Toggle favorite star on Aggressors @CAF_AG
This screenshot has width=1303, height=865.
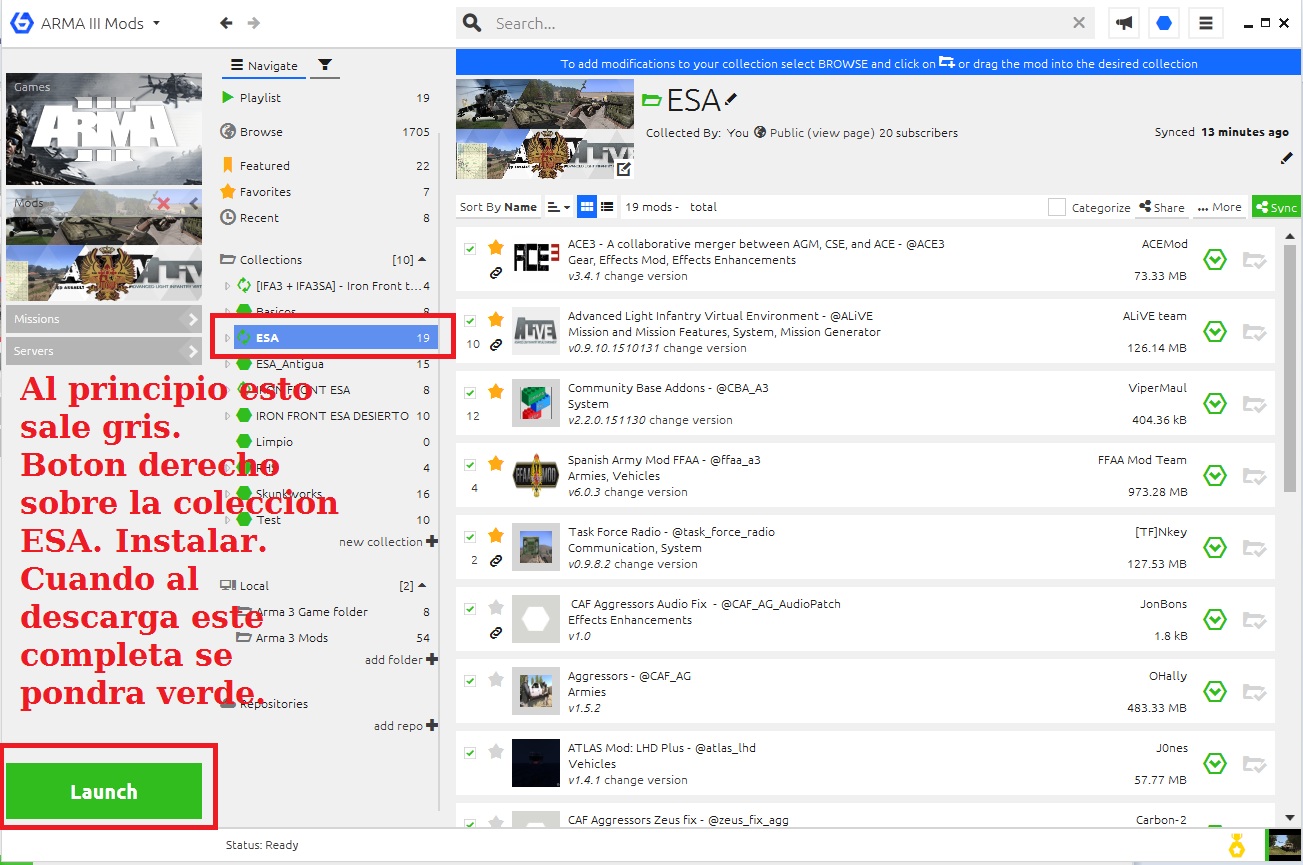coord(495,679)
